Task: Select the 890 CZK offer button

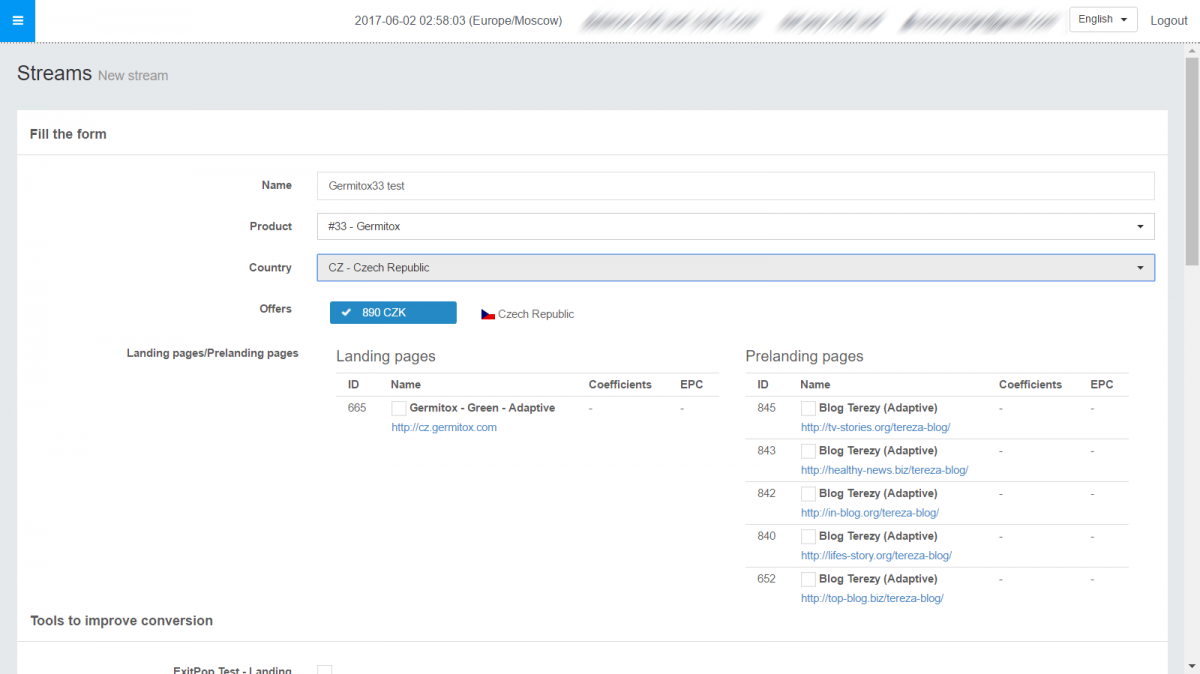Action: click(393, 313)
